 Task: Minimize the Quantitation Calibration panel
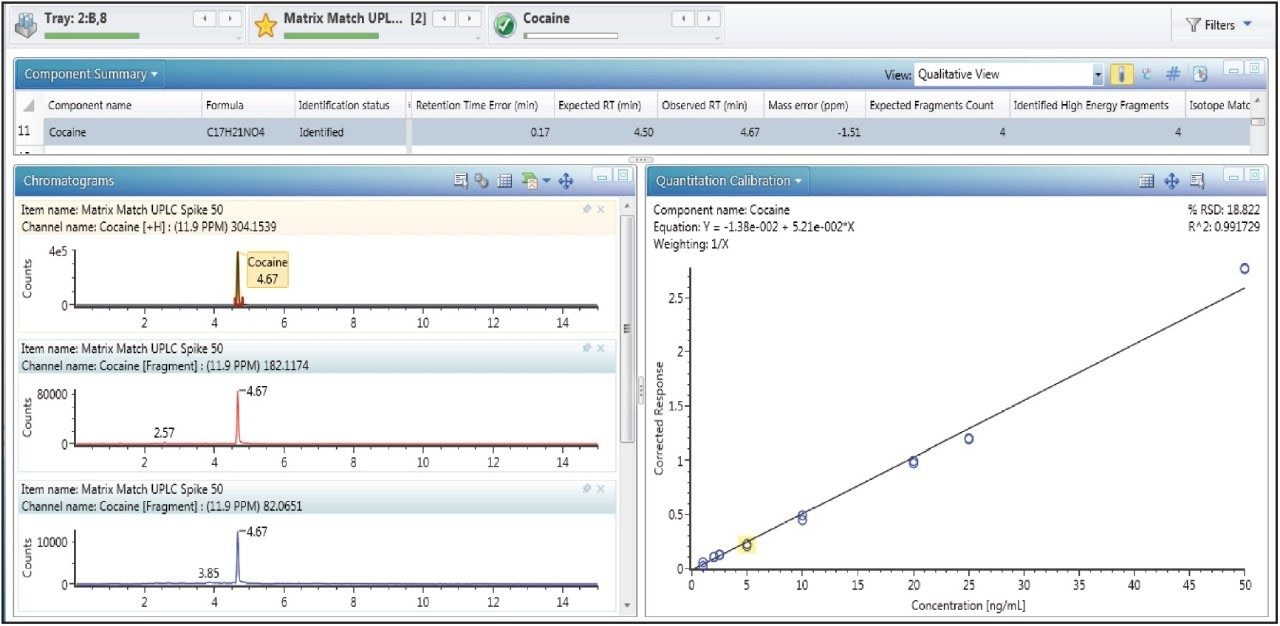1232,175
